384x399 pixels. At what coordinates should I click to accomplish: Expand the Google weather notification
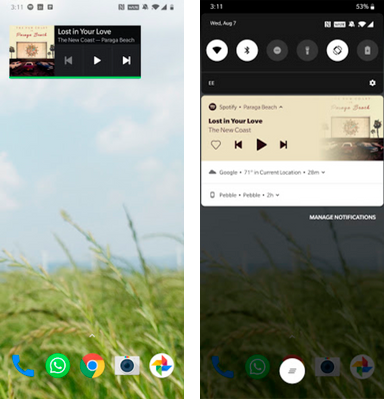[323, 173]
